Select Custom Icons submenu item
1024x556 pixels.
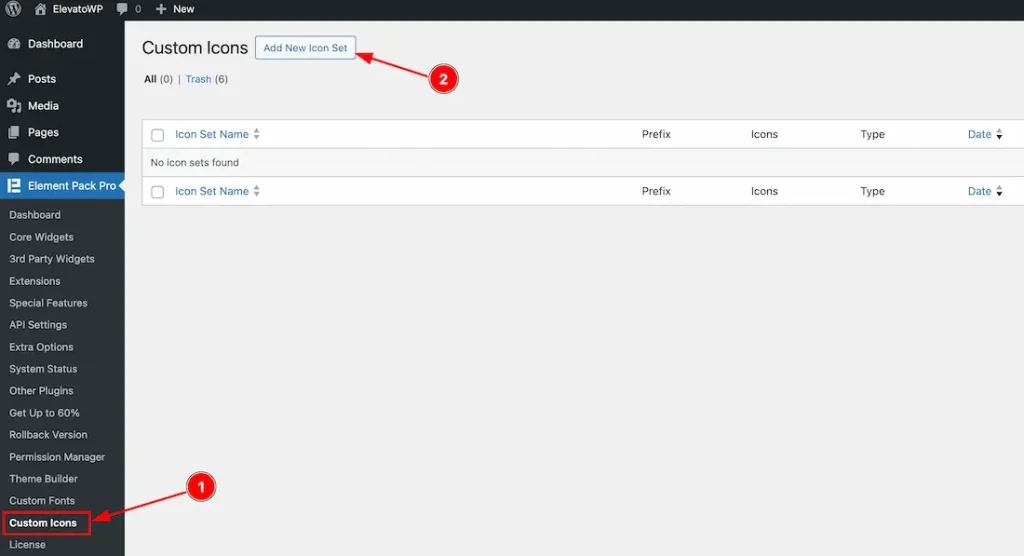pyautogui.click(x=43, y=523)
